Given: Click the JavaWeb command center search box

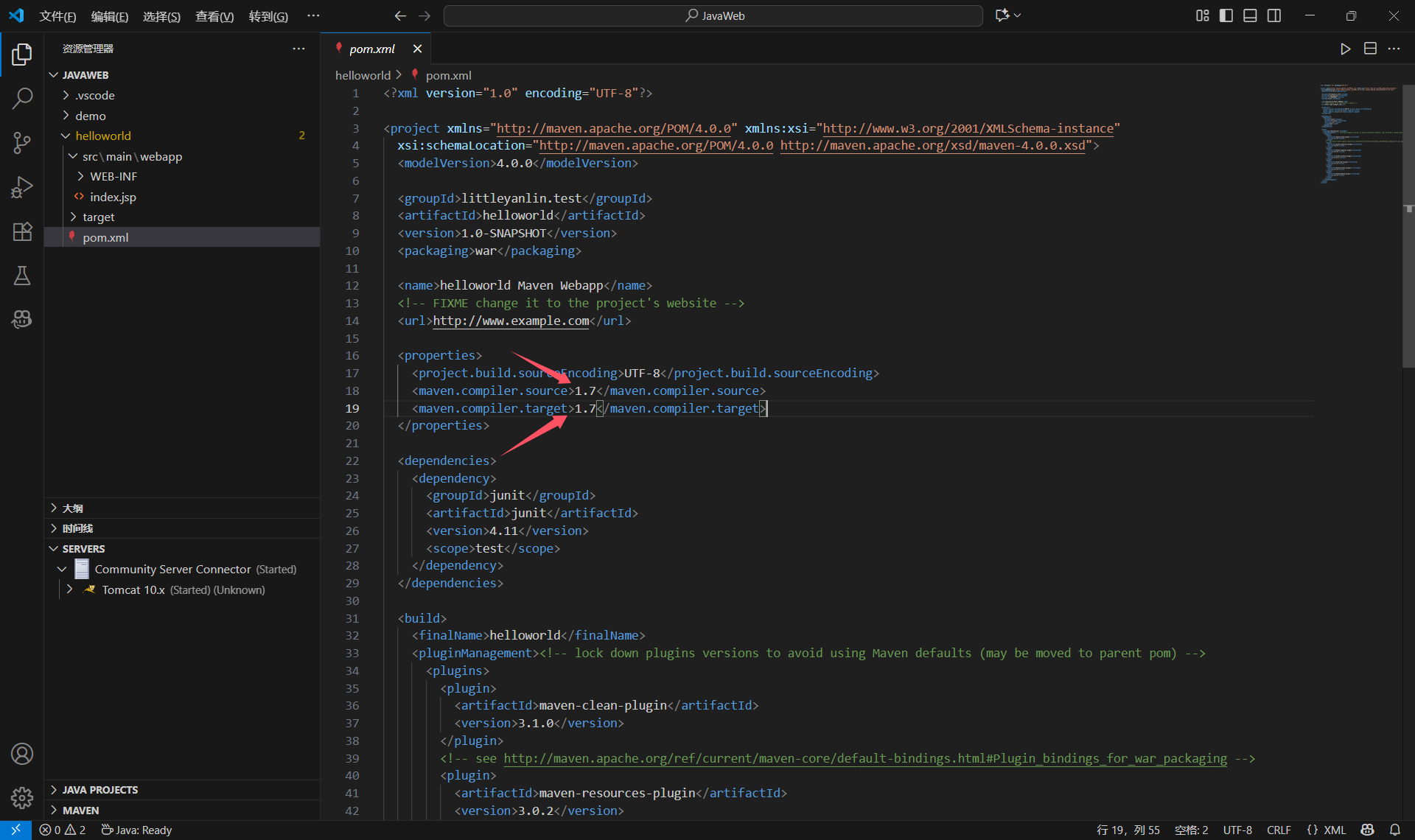Looking at the screenshot, I should pos(713,15).
